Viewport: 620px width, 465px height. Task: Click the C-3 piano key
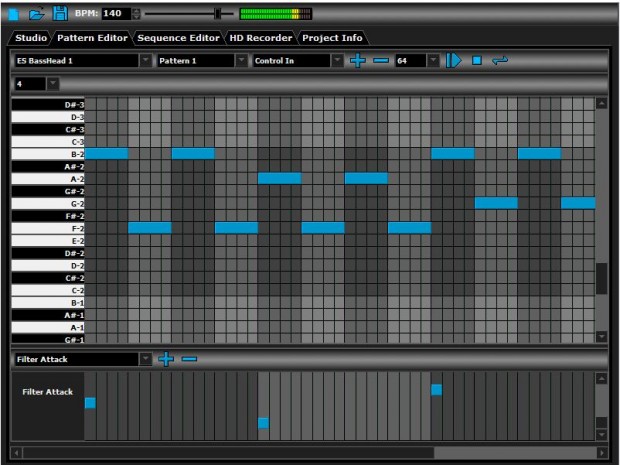tap(48, 142)
